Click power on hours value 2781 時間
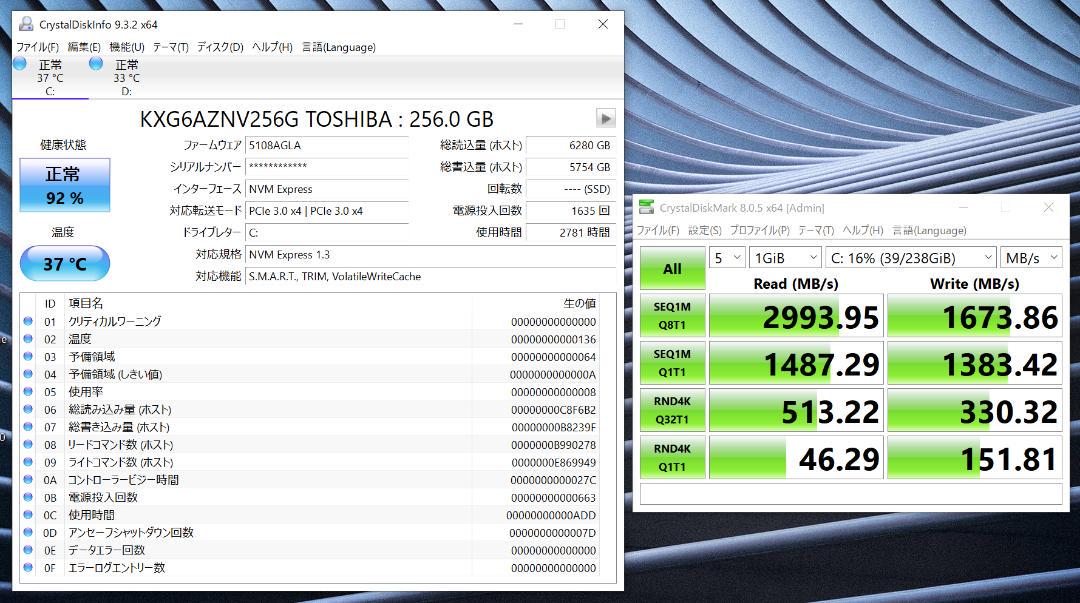Screen dimensions: 1080x603 pyautogui.click(x=571, y=232)
